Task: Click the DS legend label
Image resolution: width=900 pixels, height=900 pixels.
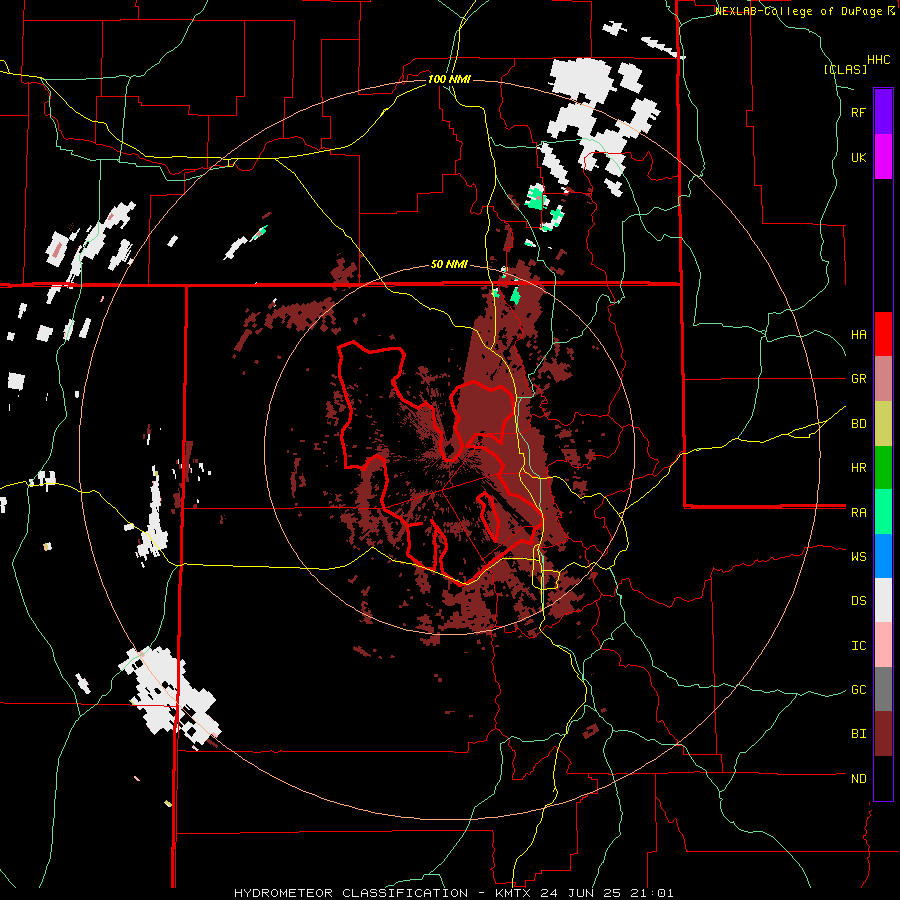Action: pyautogui.click(x=859, y=601)
